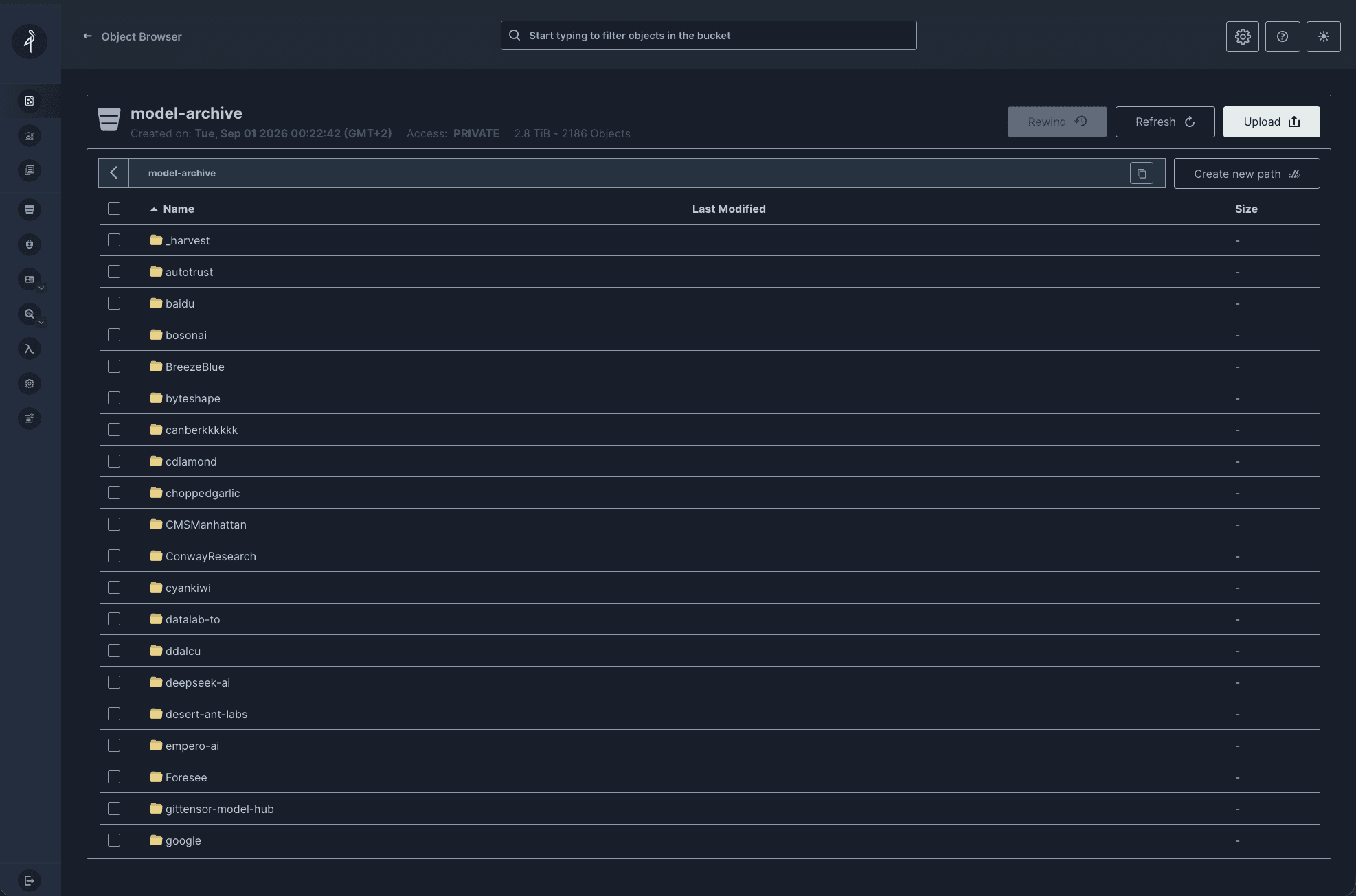Screen dimensions: 1356x896
Task: Open the ConwayResearch folder
Action: point(210,555)
